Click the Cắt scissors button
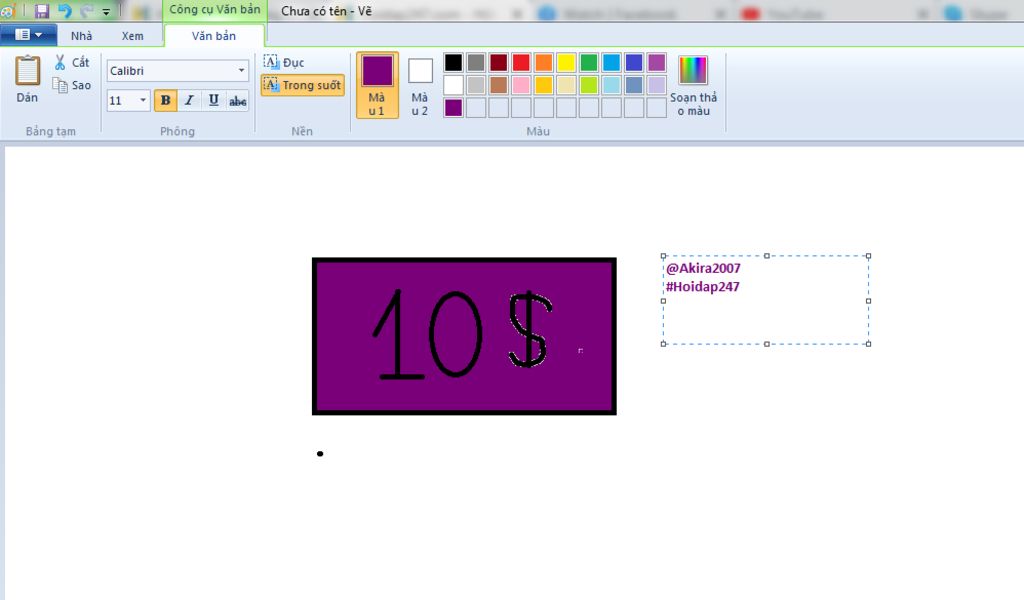 [72, 62]
